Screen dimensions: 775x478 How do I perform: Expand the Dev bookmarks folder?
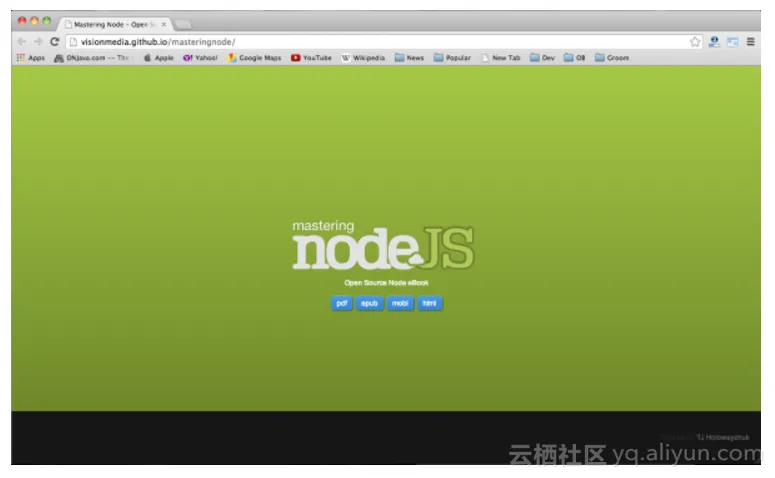pyautogui.click(x=542, y=58)
